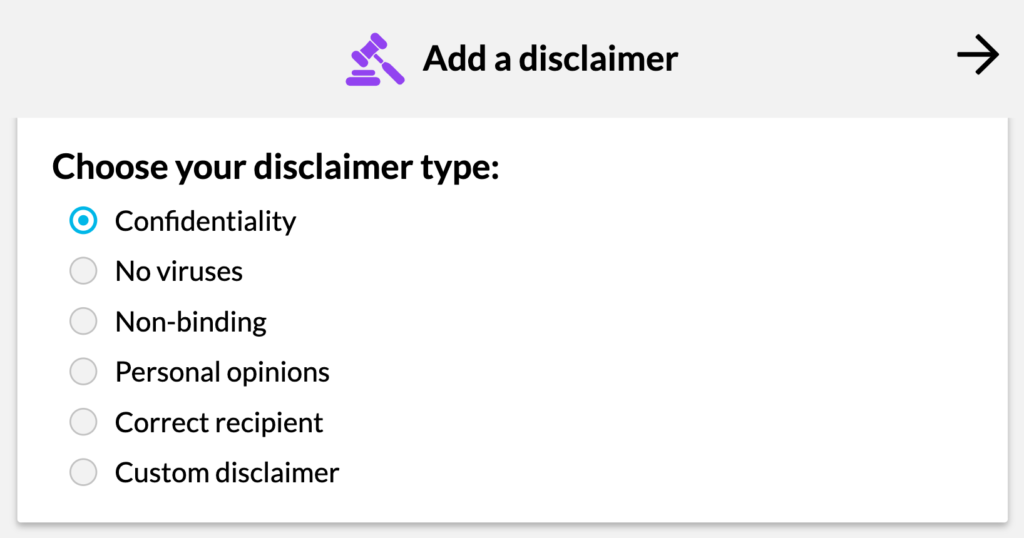Screen dimensions: 1024x538
Task: Enable the Correct recipient radio circle
Action: [84, 422]
